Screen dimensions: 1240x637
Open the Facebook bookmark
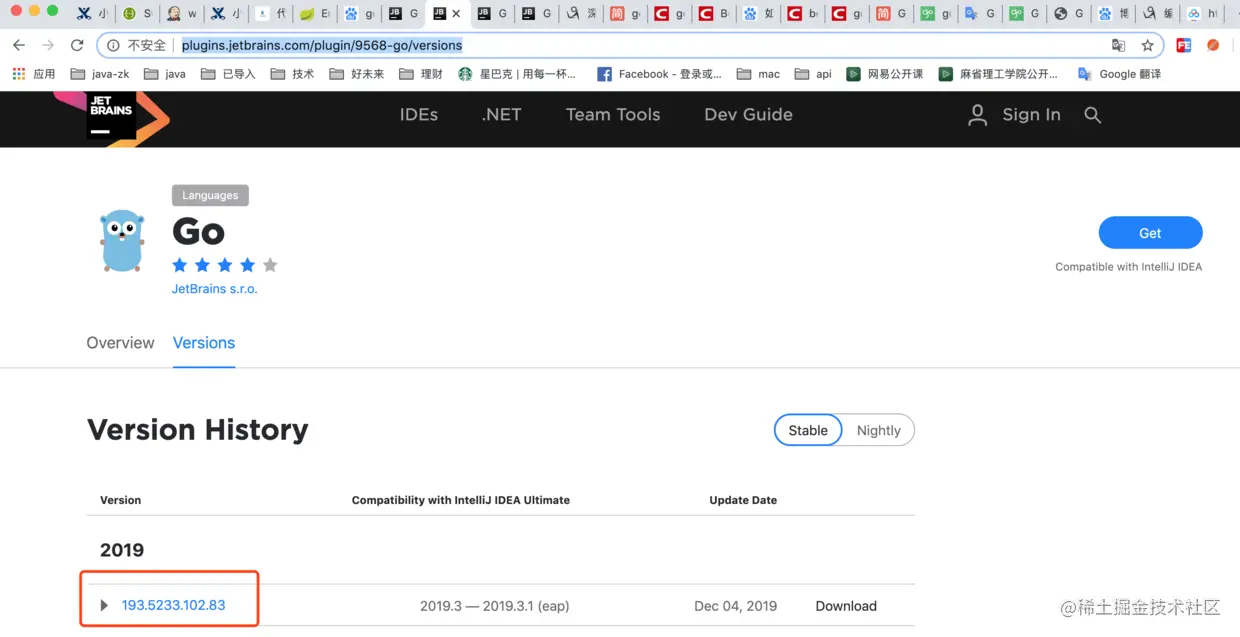(659, 74)
